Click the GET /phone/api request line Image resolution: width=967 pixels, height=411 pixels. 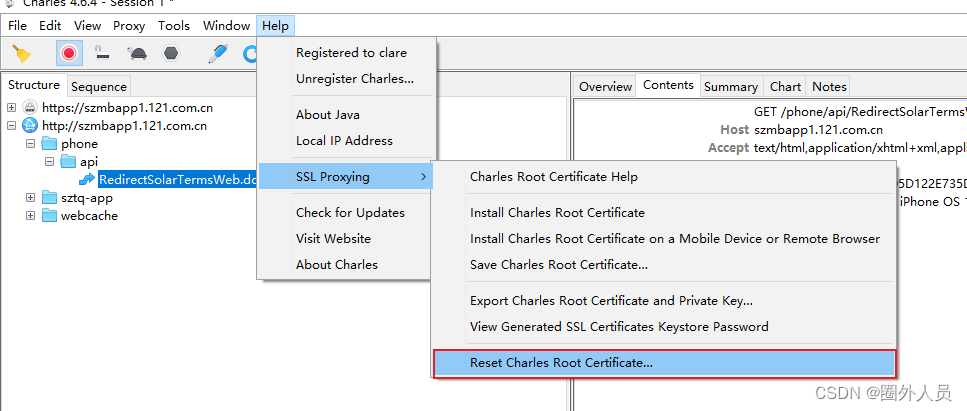pyautogui.click(x=860, y=112)
